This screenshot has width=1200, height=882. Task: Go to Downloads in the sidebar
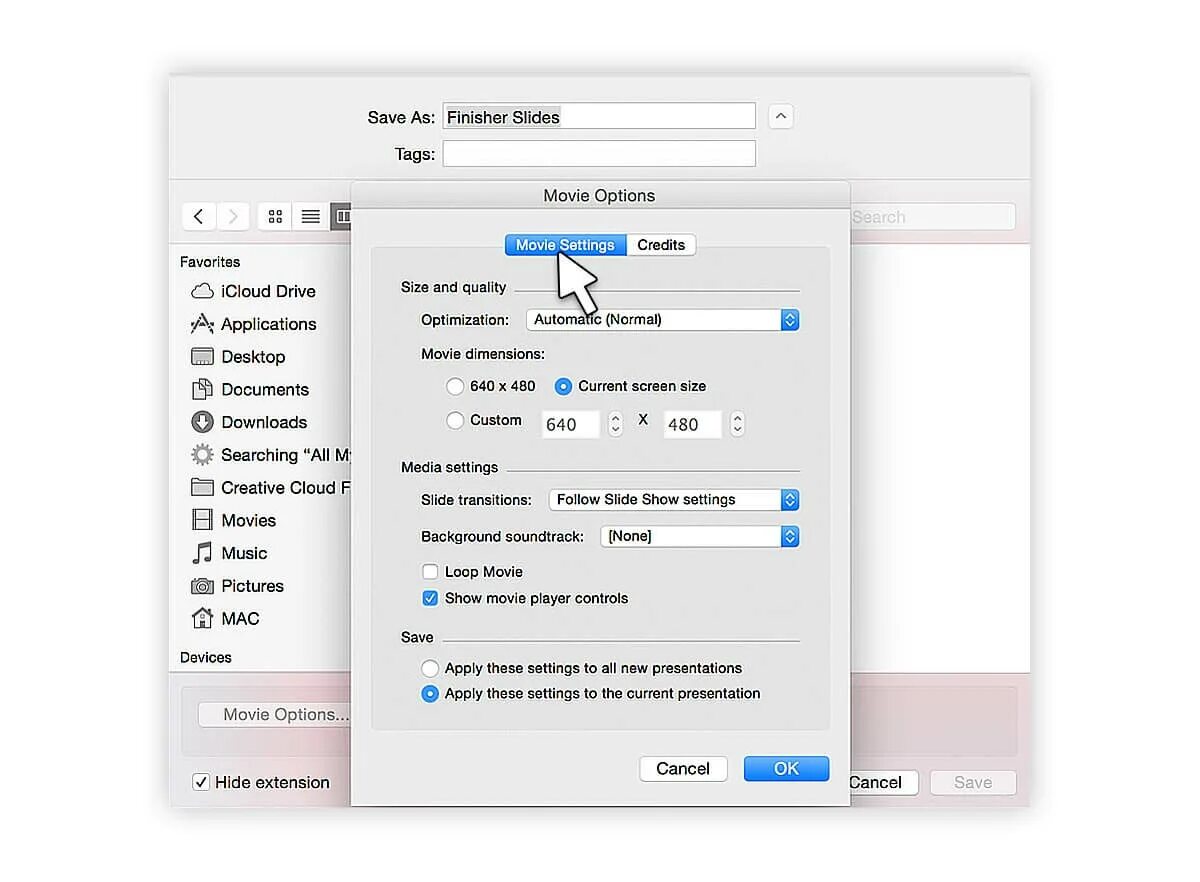(x=250, y=422)
